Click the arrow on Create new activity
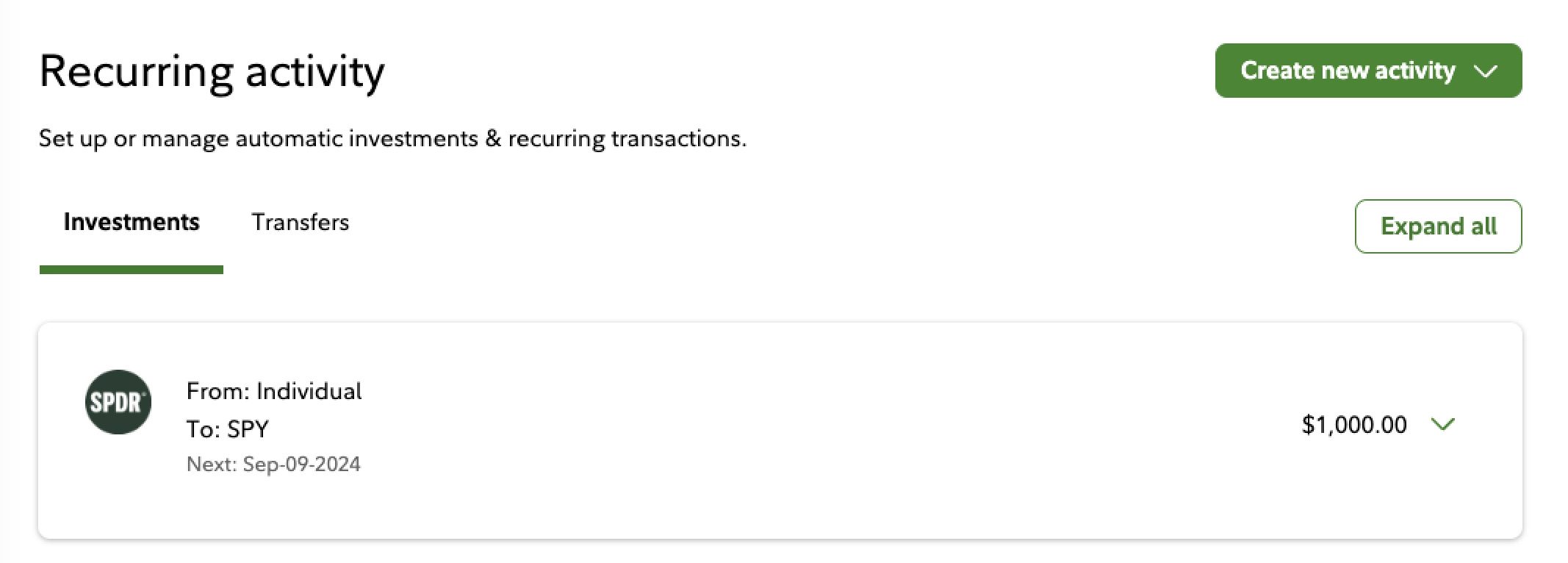Viewport: 1568px width, 563px height. tap(1486, 71)
